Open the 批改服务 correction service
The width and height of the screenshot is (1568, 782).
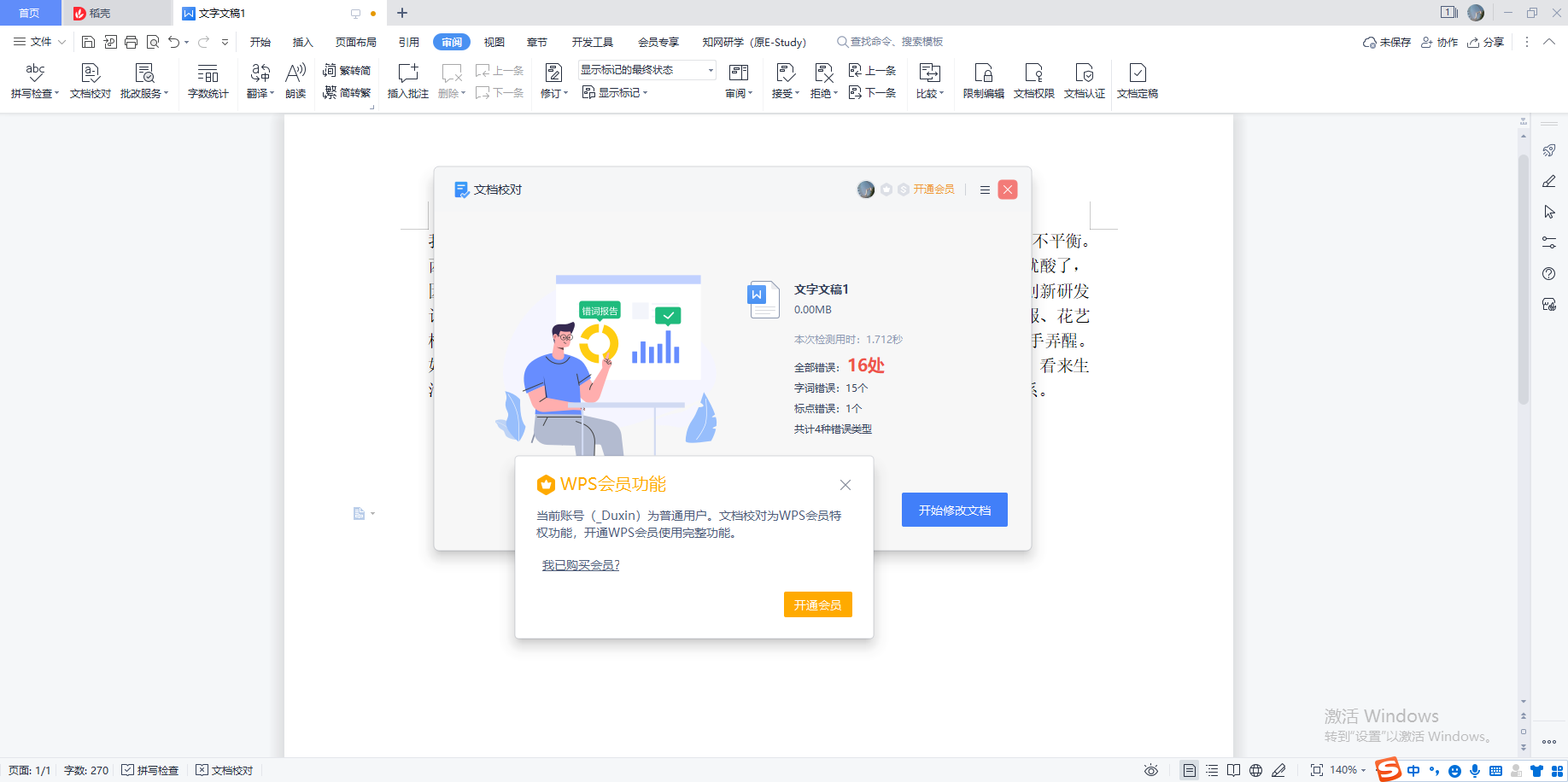144,81
